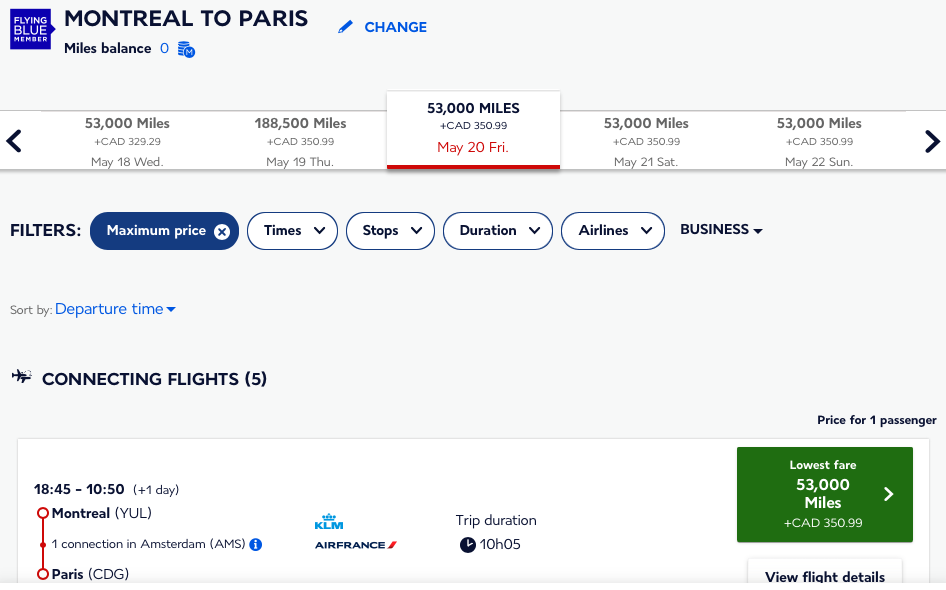
Task: Click the pencil edit icon next to Change
Action: click(x=346, y=27)
